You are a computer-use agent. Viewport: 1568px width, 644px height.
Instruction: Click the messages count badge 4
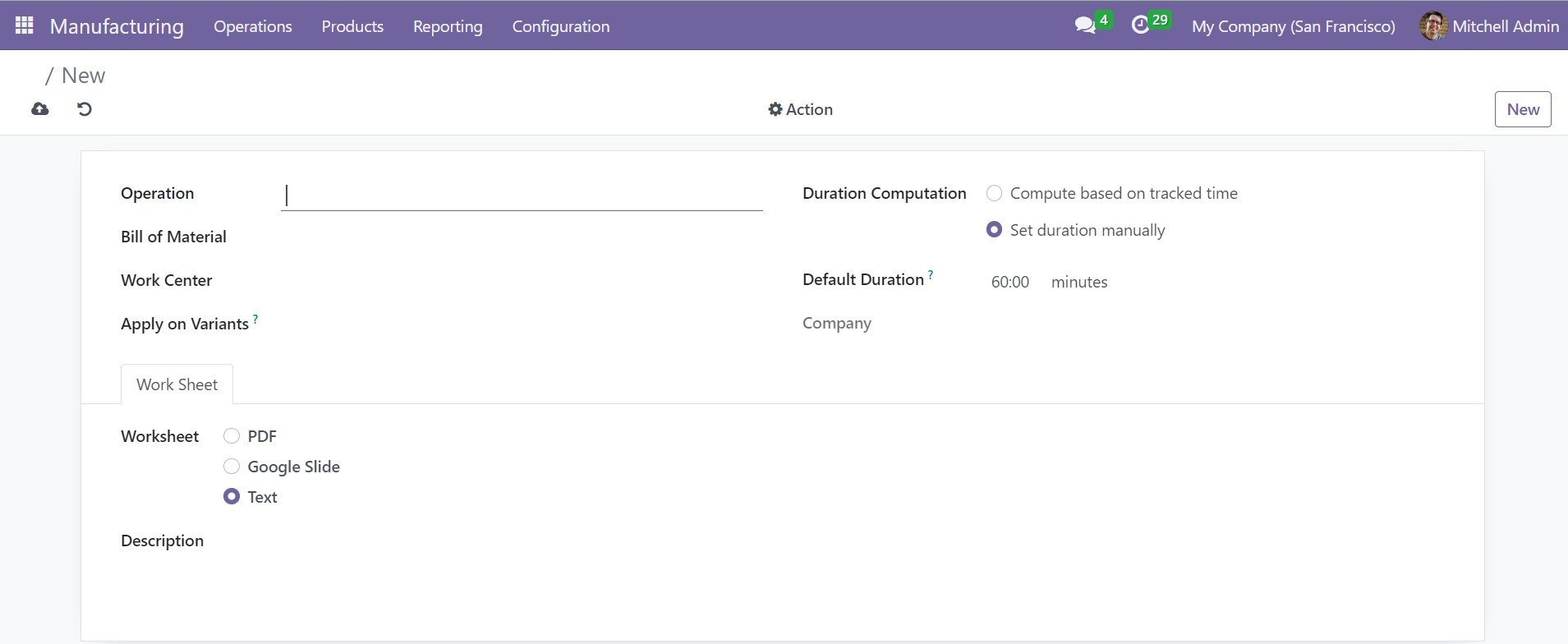[x=1104, y=20]
